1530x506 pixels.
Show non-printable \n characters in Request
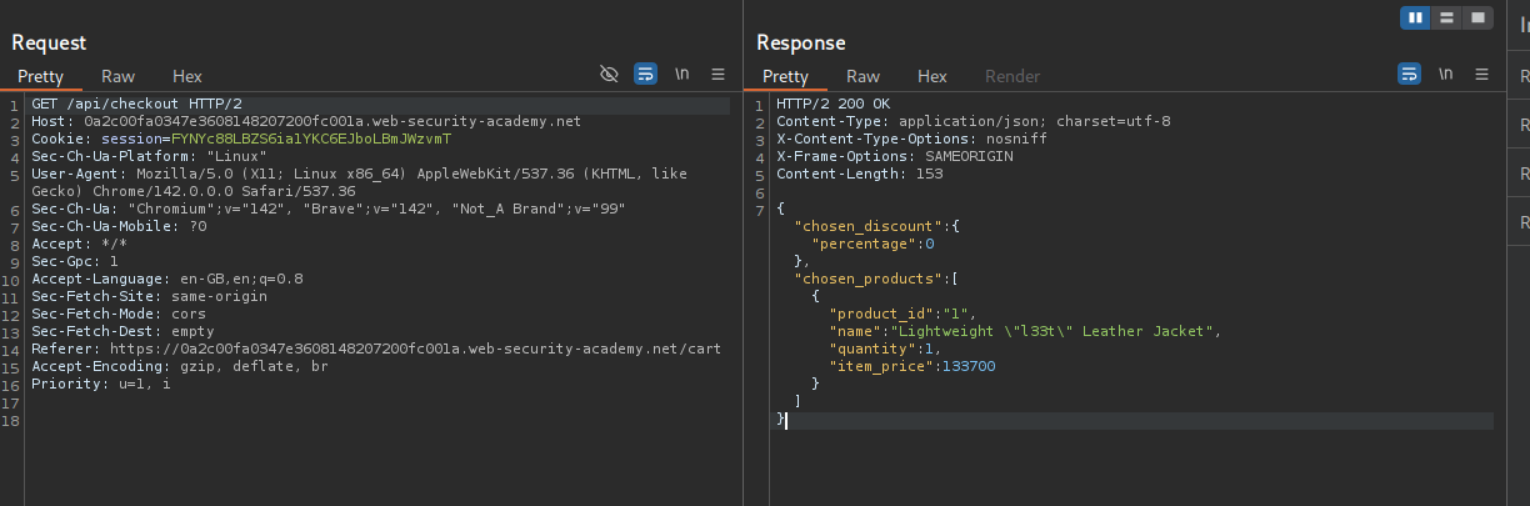(682, 74)
